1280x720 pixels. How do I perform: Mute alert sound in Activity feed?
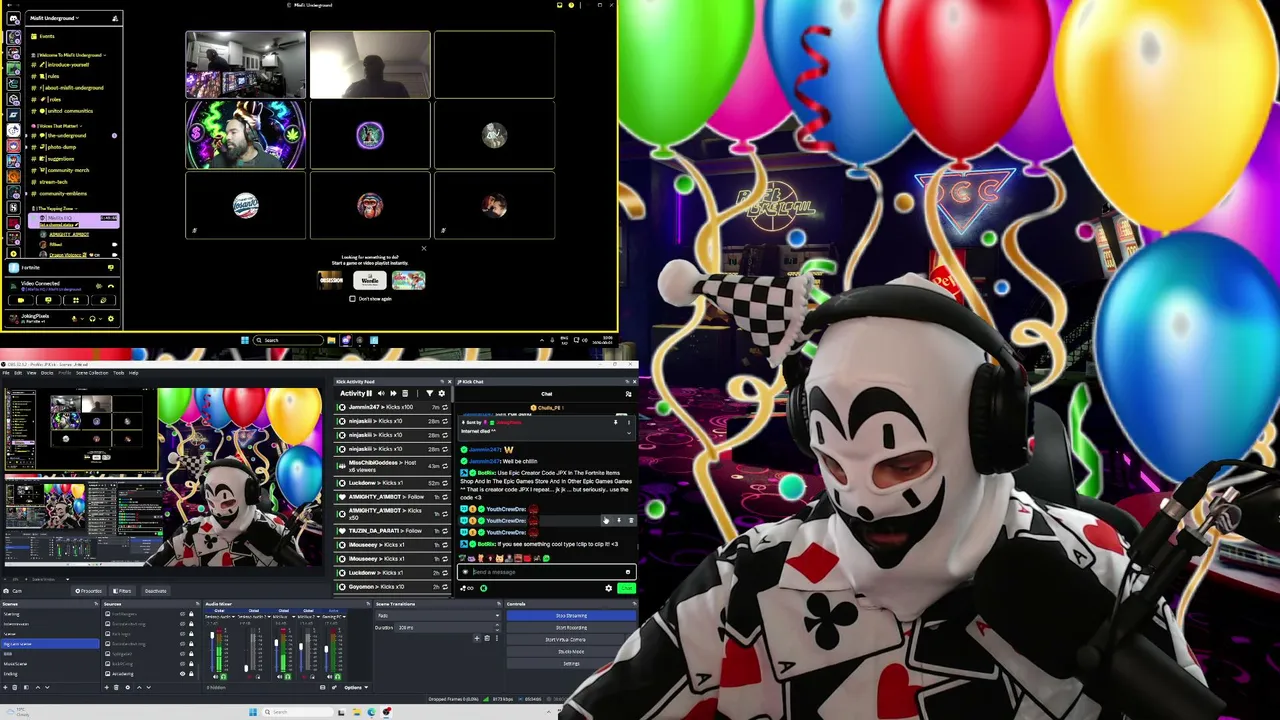[x=381, y=393]
